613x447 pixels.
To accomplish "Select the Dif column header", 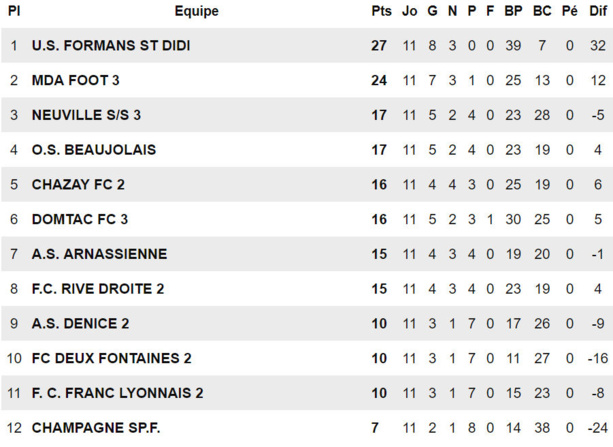I will click(x=598, y=12).
